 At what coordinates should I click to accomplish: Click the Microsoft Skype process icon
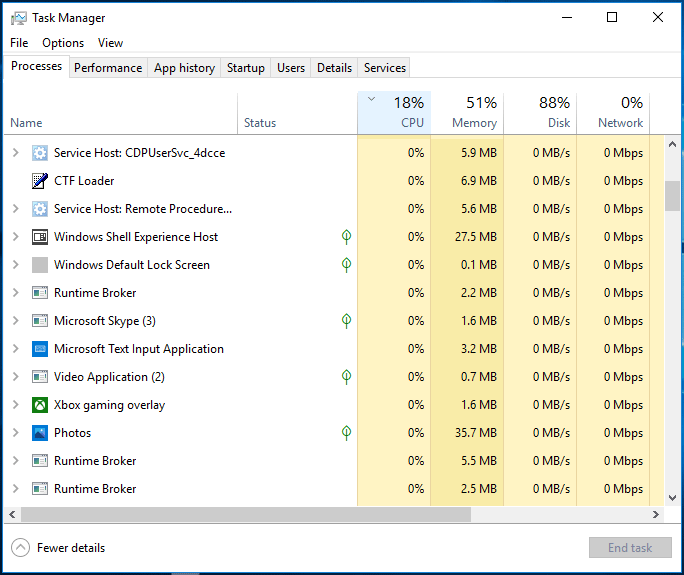pos(40,321)
